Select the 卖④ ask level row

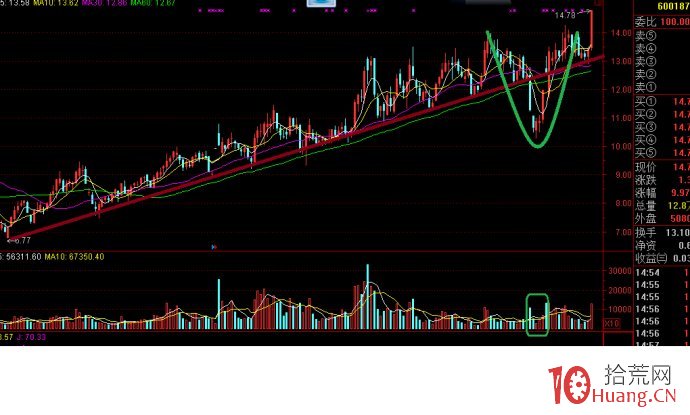pos(662,48)
